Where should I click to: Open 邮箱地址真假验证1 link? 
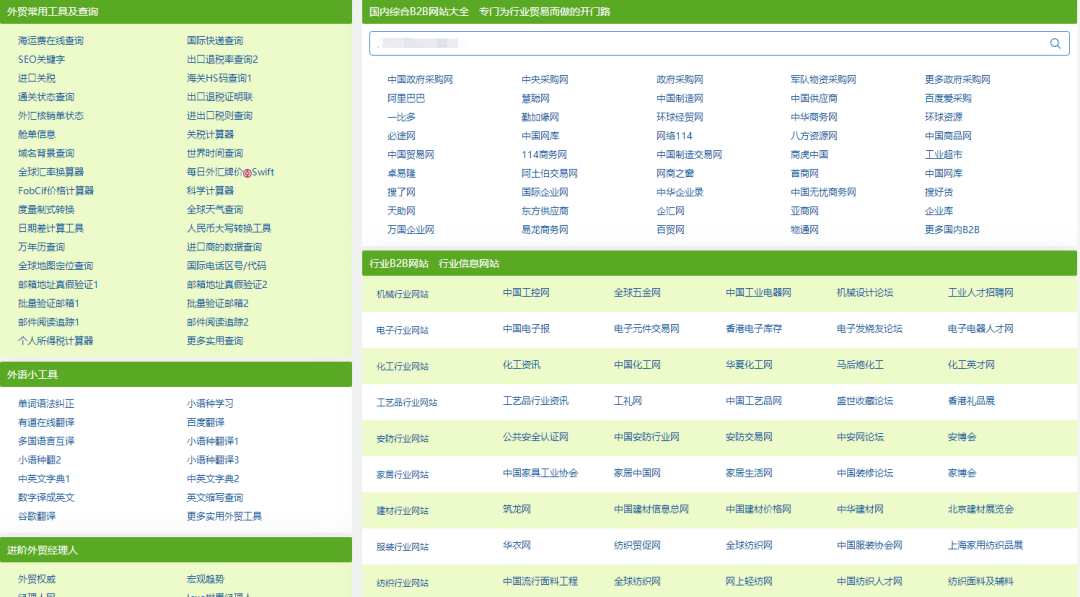[x=58, y=284]
